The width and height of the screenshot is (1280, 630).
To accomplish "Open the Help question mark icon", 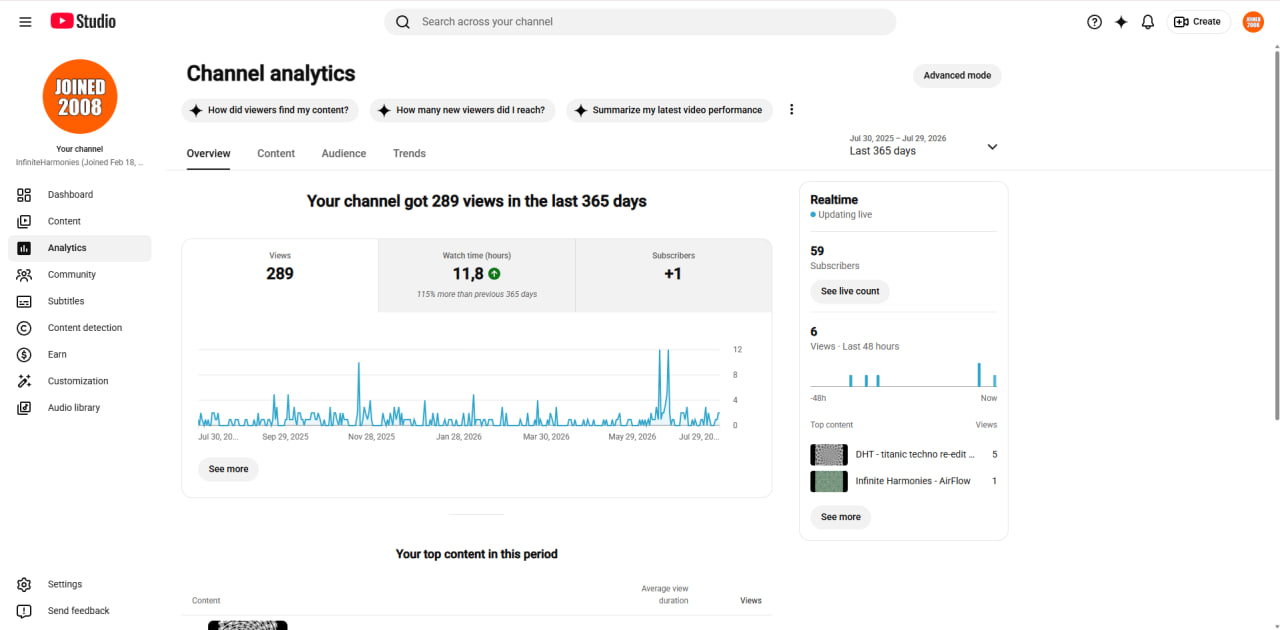I will tap(1094, 22).
